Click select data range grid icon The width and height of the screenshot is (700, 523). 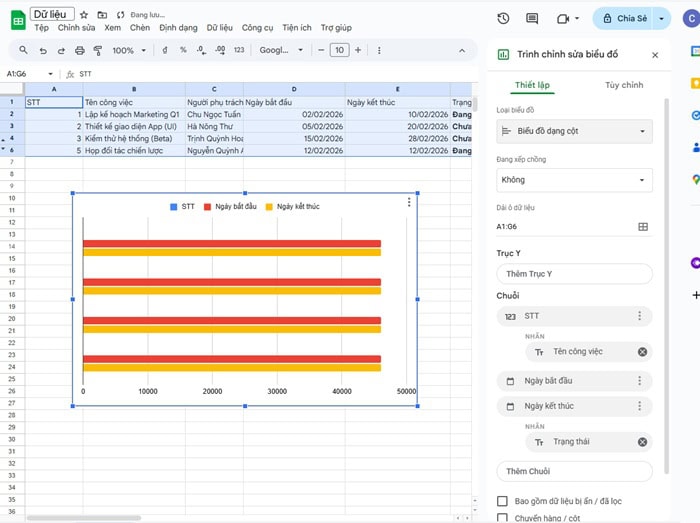click(642, 227)
